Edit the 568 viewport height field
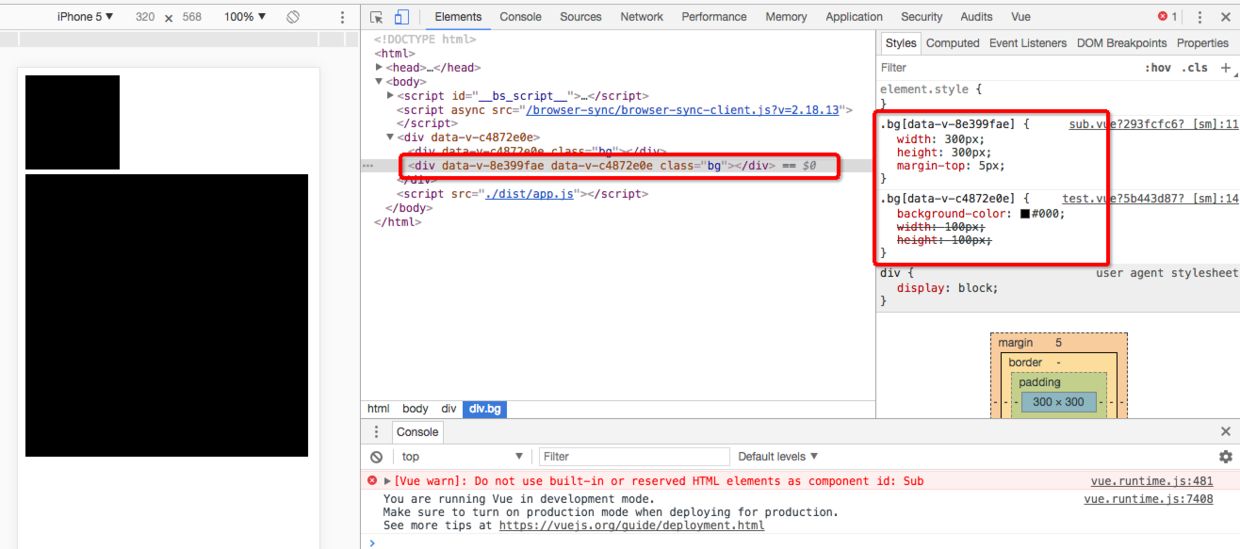The image size is (1240, 549). click(192, 17)
